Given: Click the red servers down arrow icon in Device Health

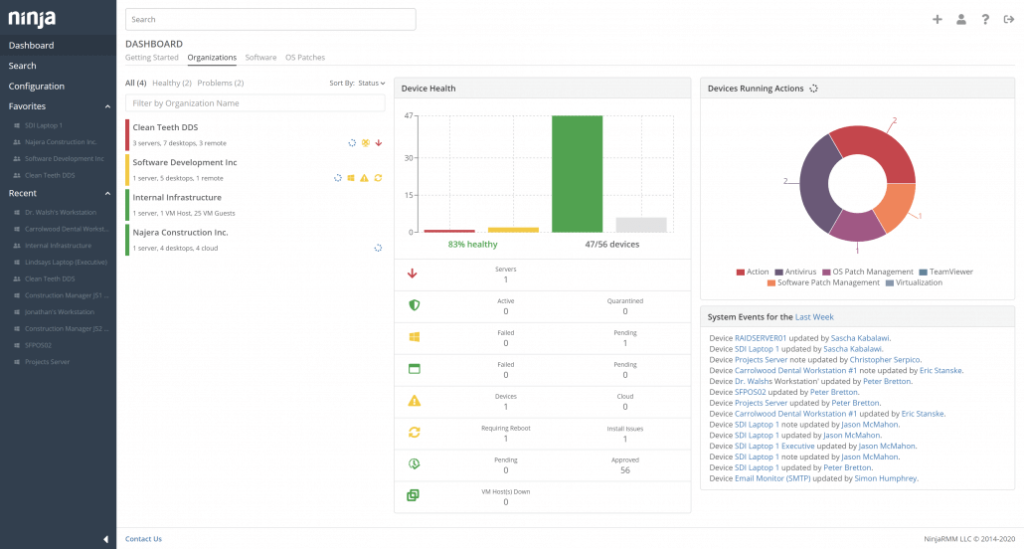Looking at the screenshot, I should pyautogui.click(x=412, y=274).
